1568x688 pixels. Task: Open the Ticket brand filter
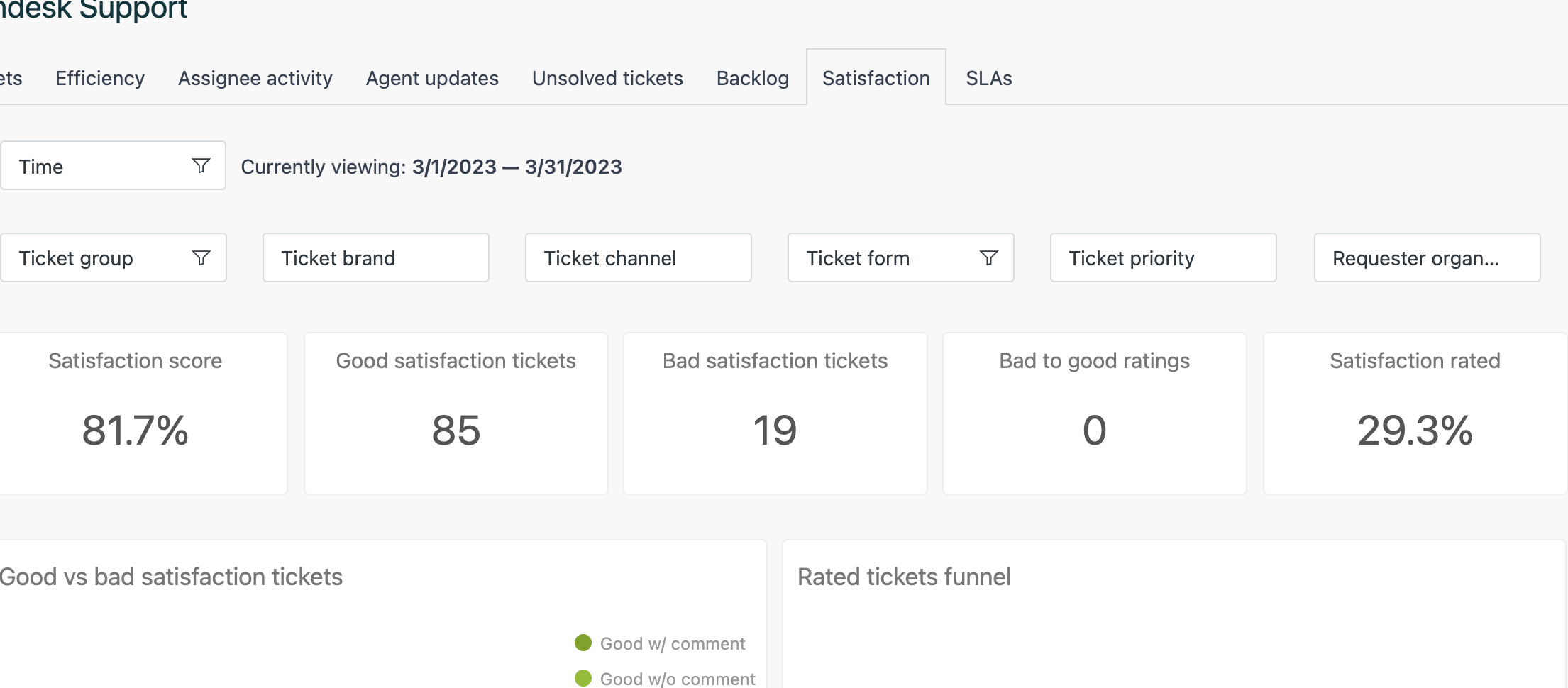point(376,257)
